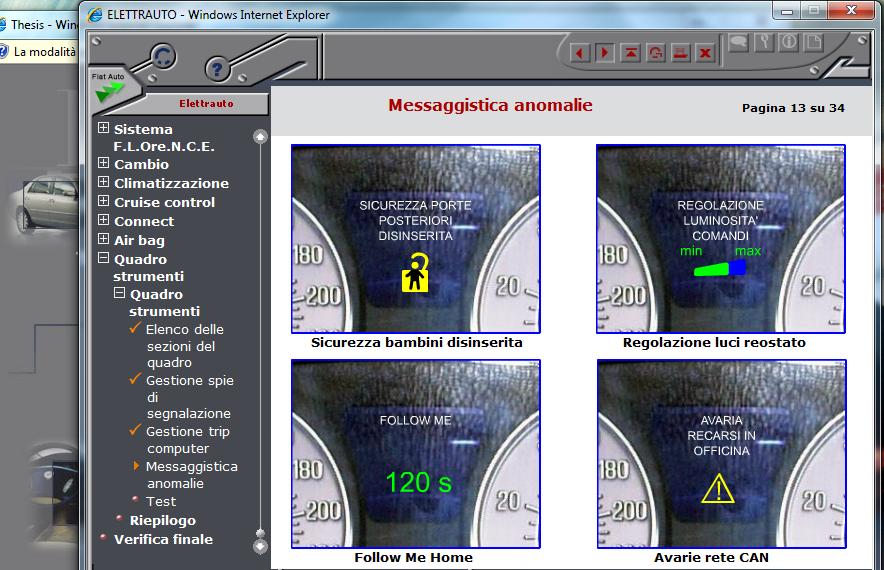Expand the Sistema F.L.Ore.N.C.E. section
The height and width of the screenshot is (570, 884).
pyautogui.click(x=103, y=128)
